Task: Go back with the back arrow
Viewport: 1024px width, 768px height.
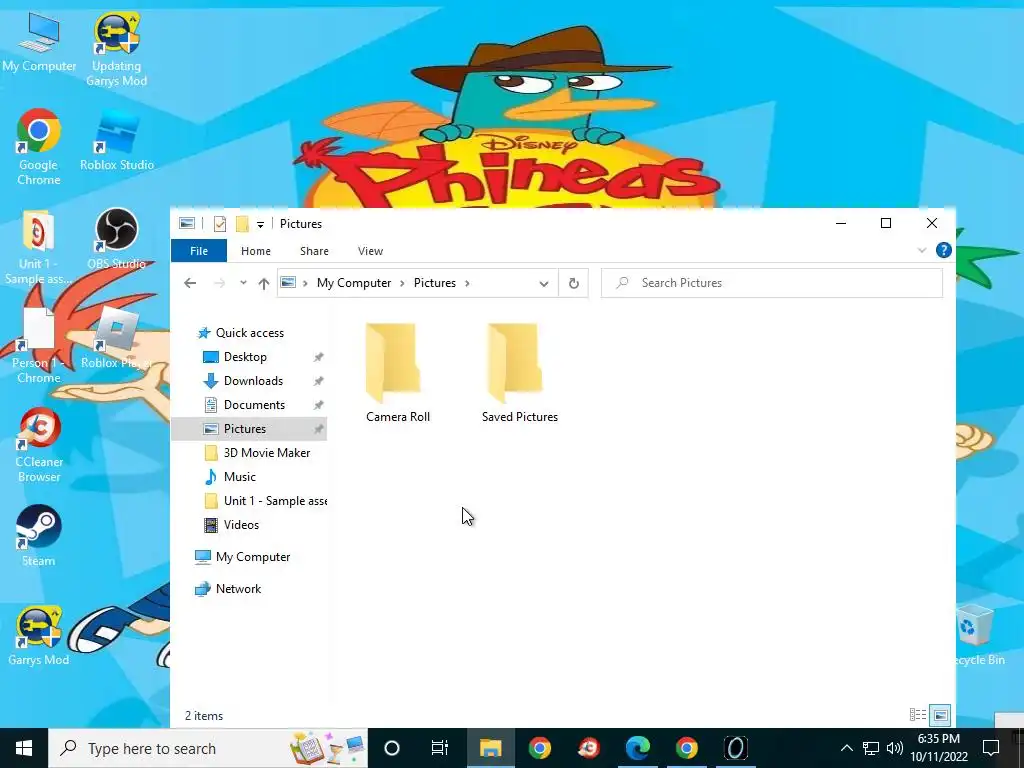Action: click(190, 283)
